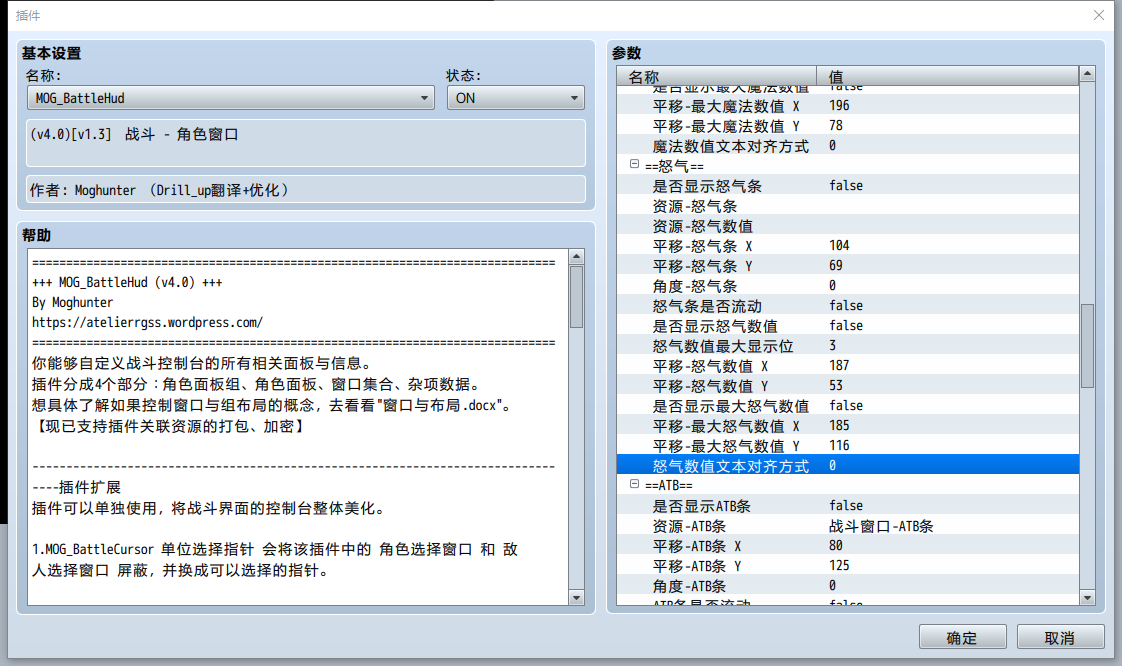This screenshot has height=666, width=1122.
Task: Click the value 104 for 怒气条 X
Action: tap(839, 245)
